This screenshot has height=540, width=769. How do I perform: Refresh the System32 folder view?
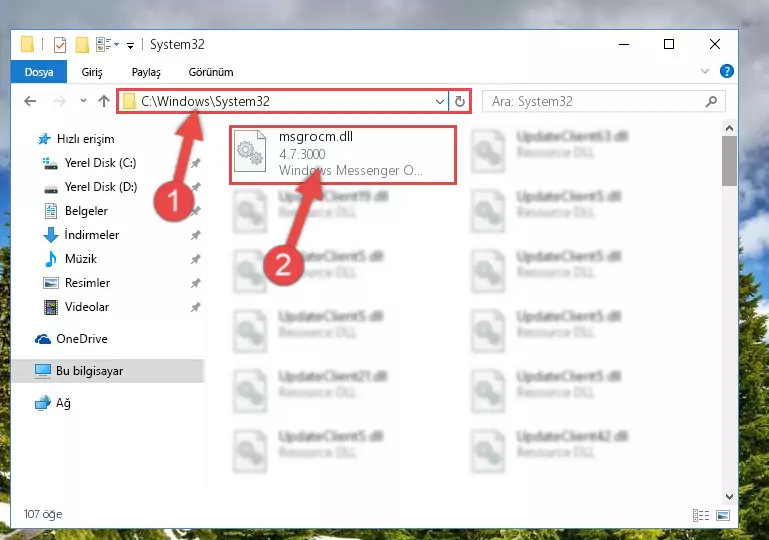[x=460, y=102]
